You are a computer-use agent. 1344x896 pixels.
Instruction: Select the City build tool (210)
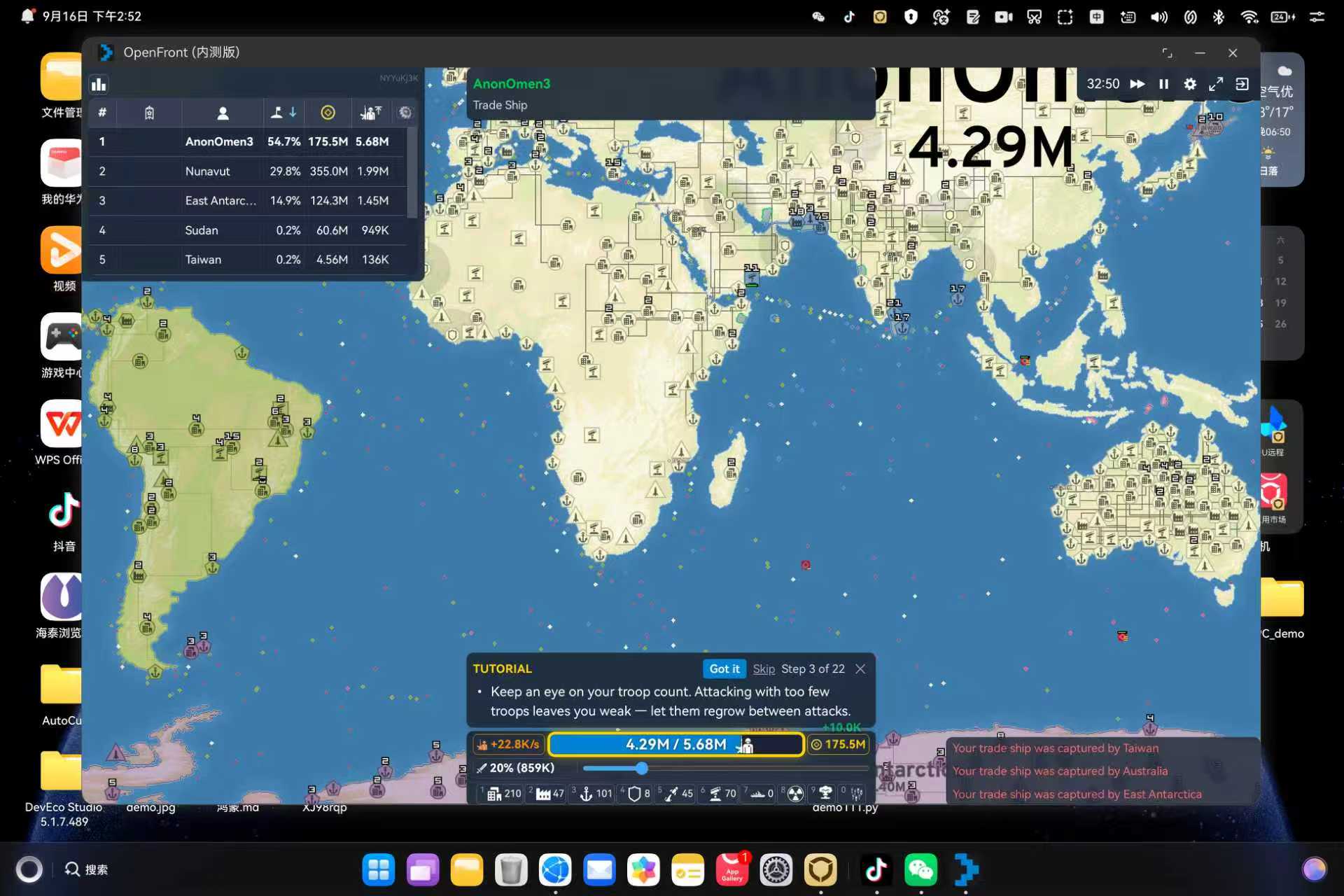pos(502,794)
